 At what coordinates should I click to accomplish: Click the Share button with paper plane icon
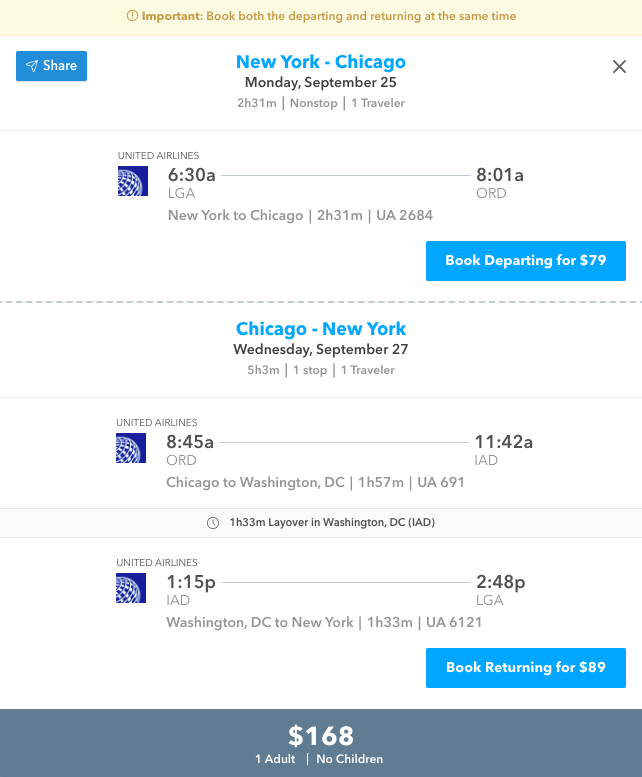52,66
